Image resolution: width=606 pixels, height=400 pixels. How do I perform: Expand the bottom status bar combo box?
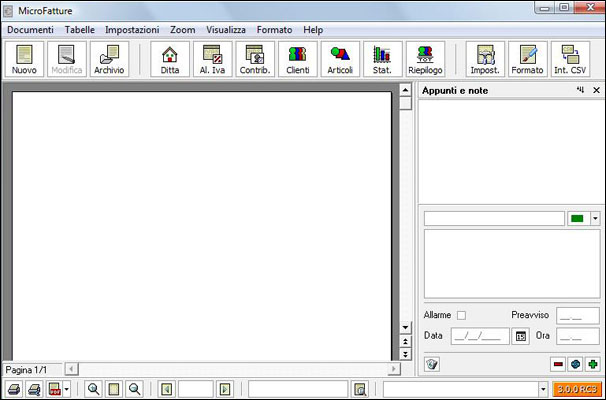tap(543, 389)
